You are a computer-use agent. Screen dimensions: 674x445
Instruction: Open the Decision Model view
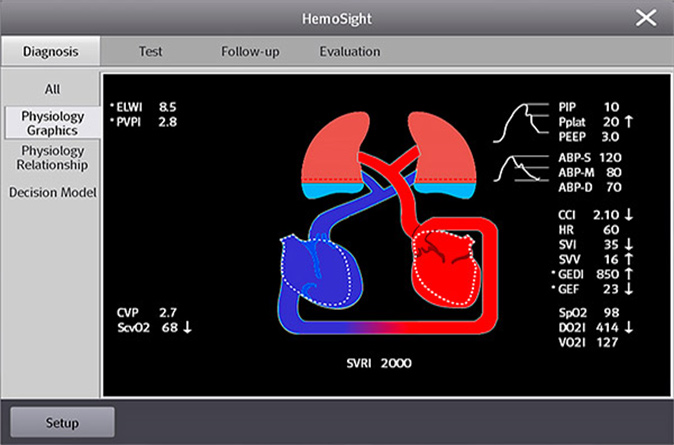tap(52, 192)
